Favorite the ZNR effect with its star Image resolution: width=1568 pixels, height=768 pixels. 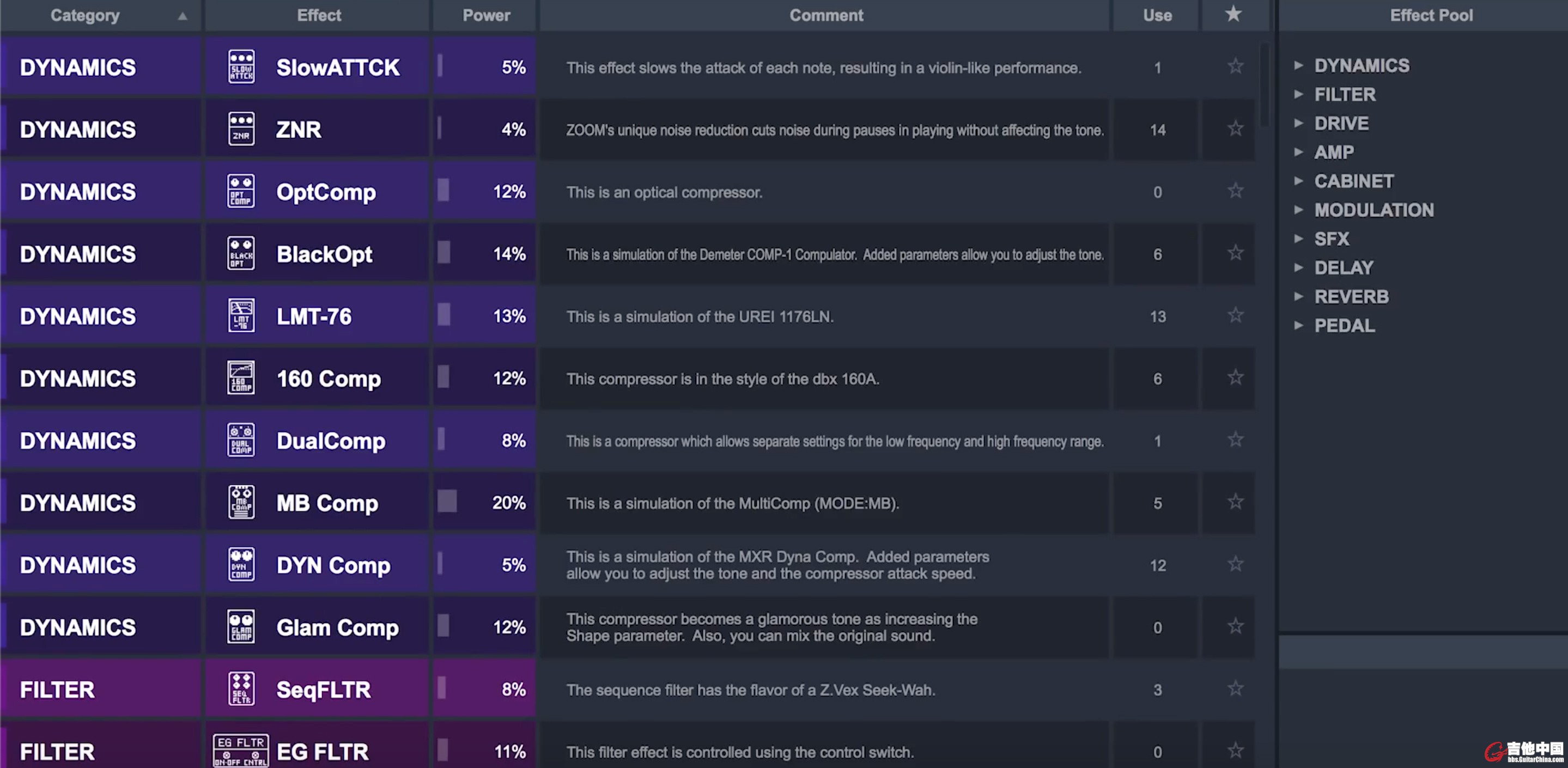click(x=1235, y=129)
